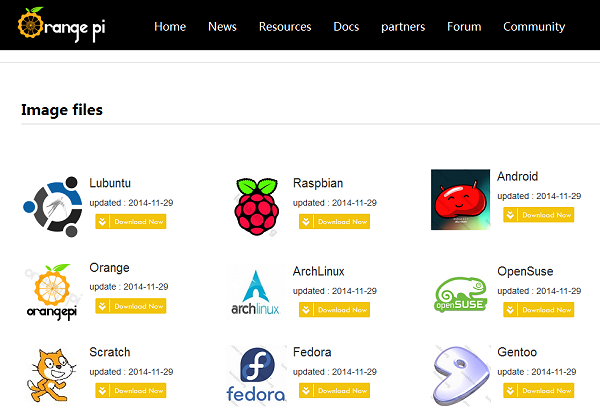This screenshot has height=417, width=600.
Task: Click the Orange title text
Action: point(109,268)
